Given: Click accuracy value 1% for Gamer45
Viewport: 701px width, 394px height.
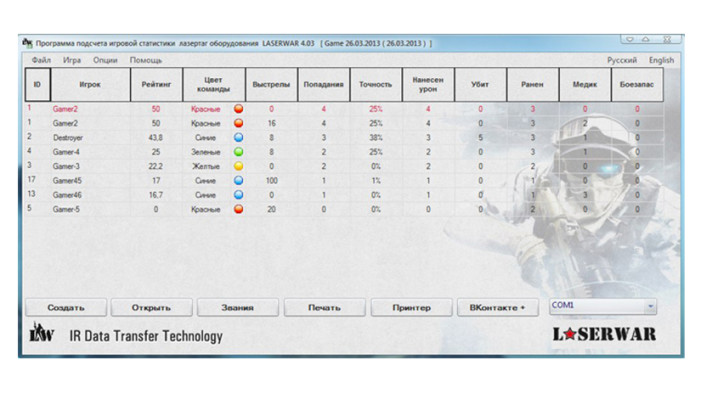Looking at the screenshot, I should 376,181.
